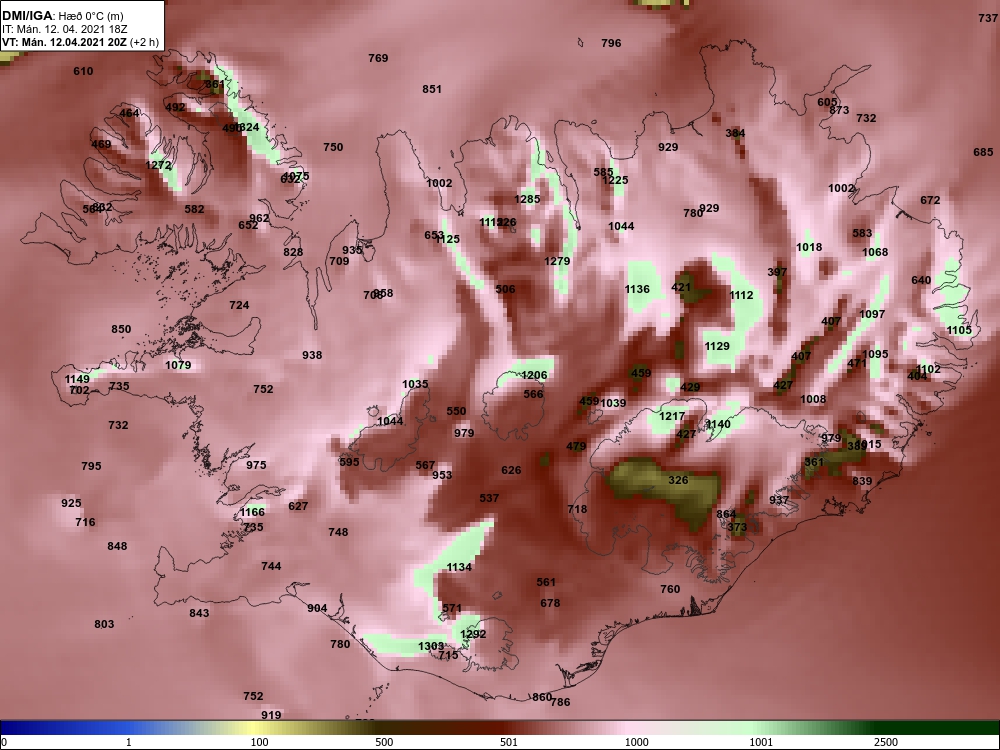Select the map value 1272 in the Westfjords
This screenshot has height=750, width=1000.
tap(158, 165)
